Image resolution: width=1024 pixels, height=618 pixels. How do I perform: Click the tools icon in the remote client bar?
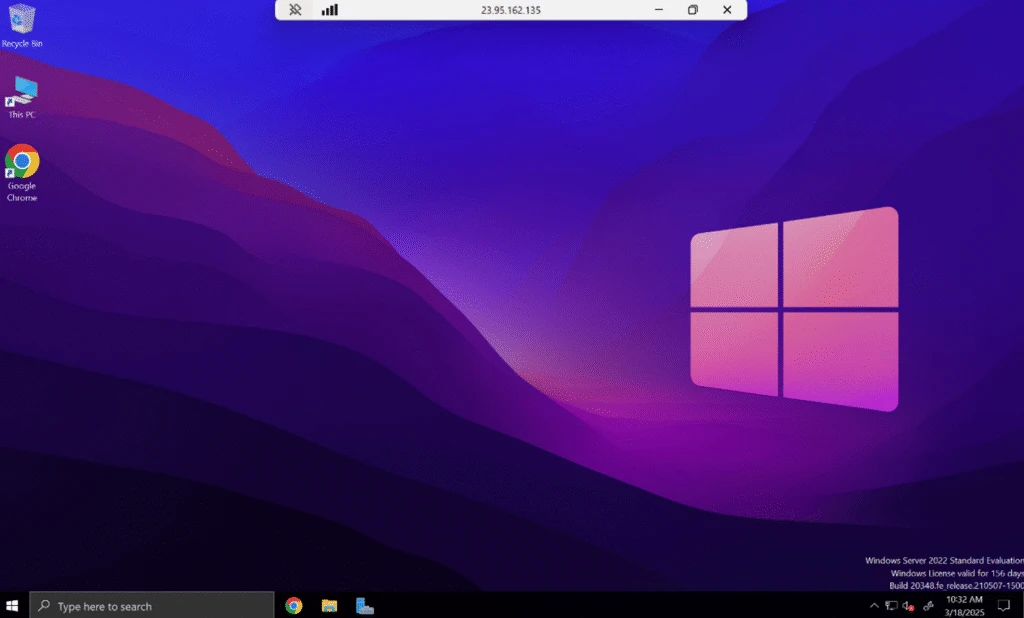point(295,10)
